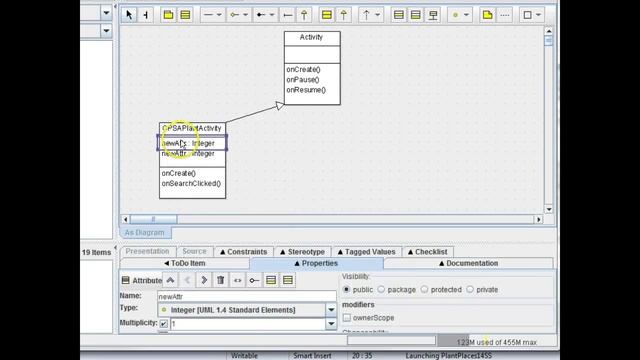Click the Go Up arrow in Properties
Image resolution: width=640 pixels, height=360 pixels.
(x=171, y=280)
